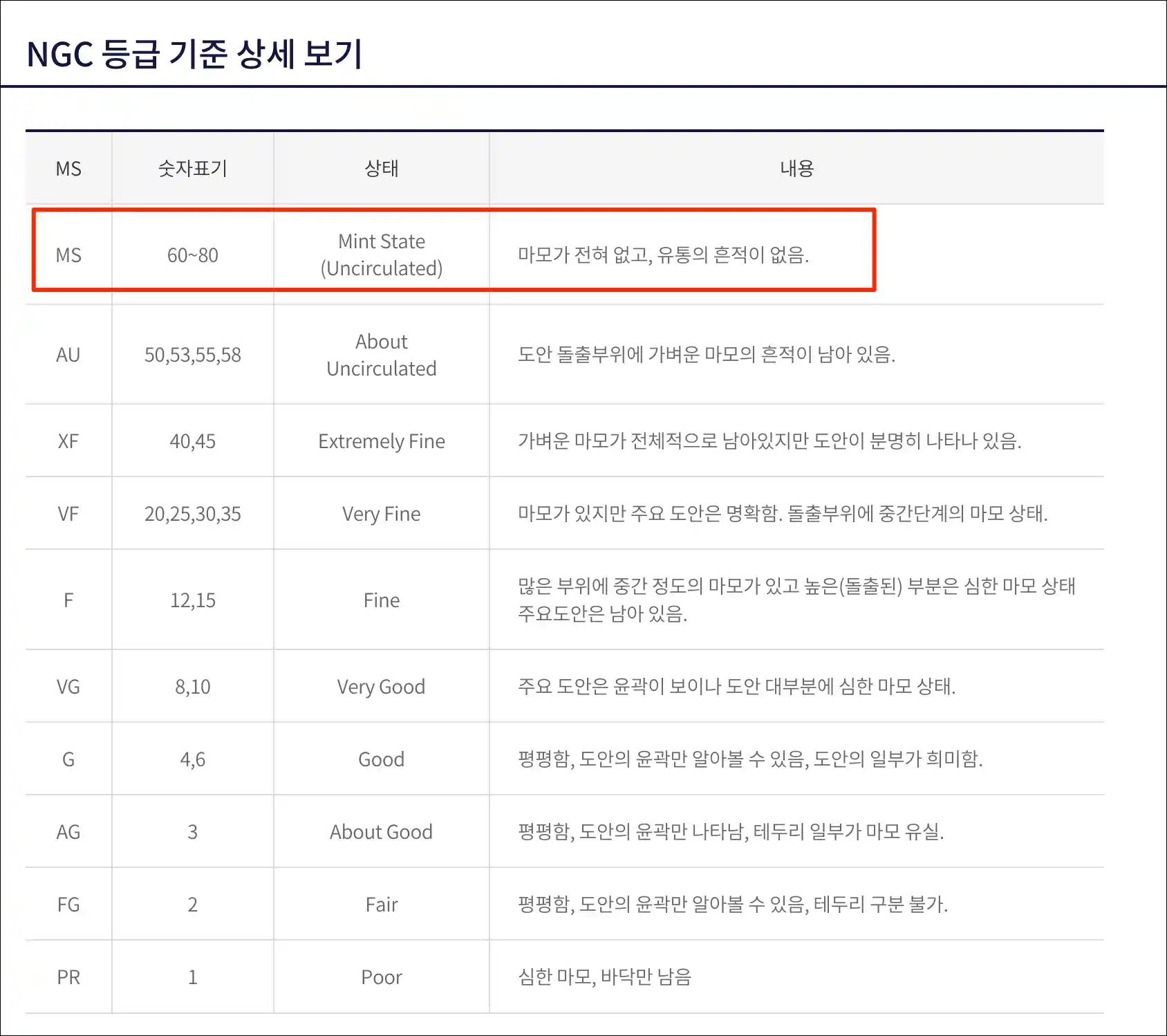Viewport: 1167px width, 1036px height.
Task: Click the '1' numeric cell in PR row
Action: pos(193,977)
